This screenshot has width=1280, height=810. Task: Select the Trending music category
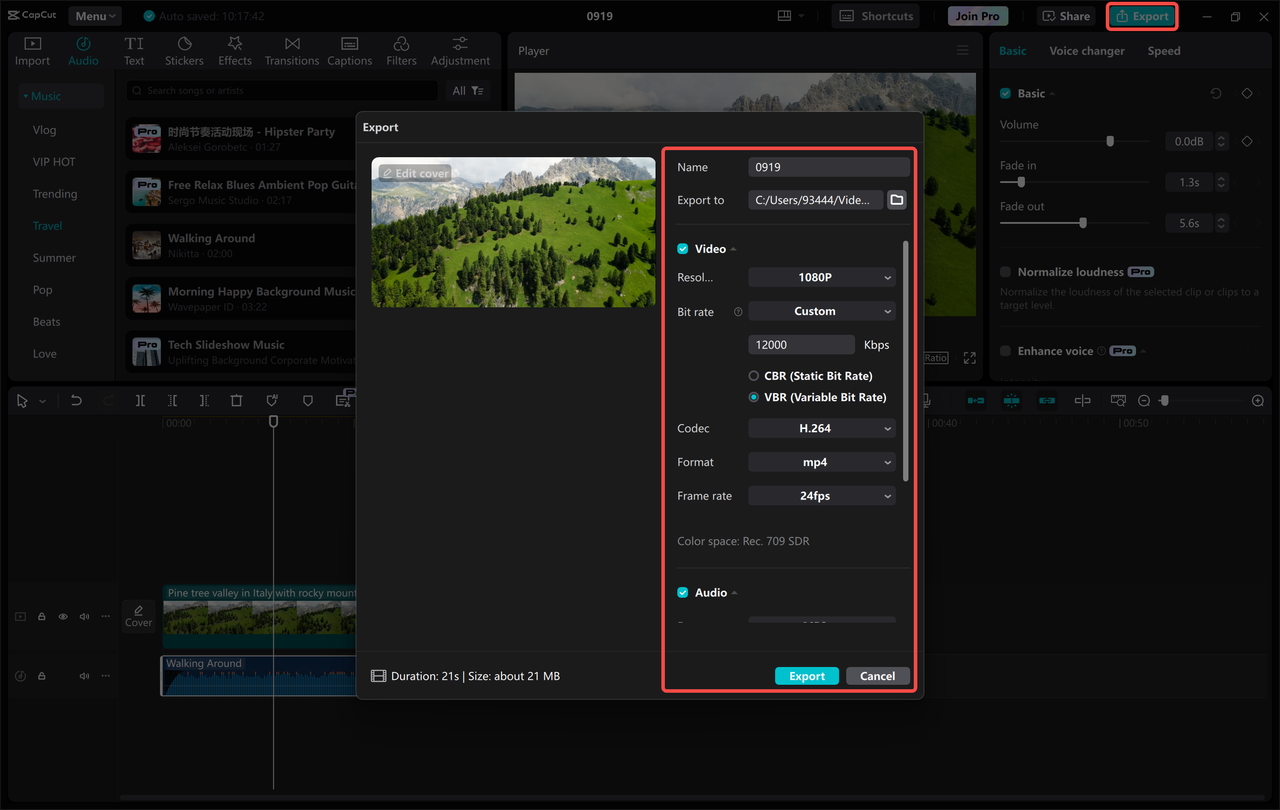tap(55, 194)
